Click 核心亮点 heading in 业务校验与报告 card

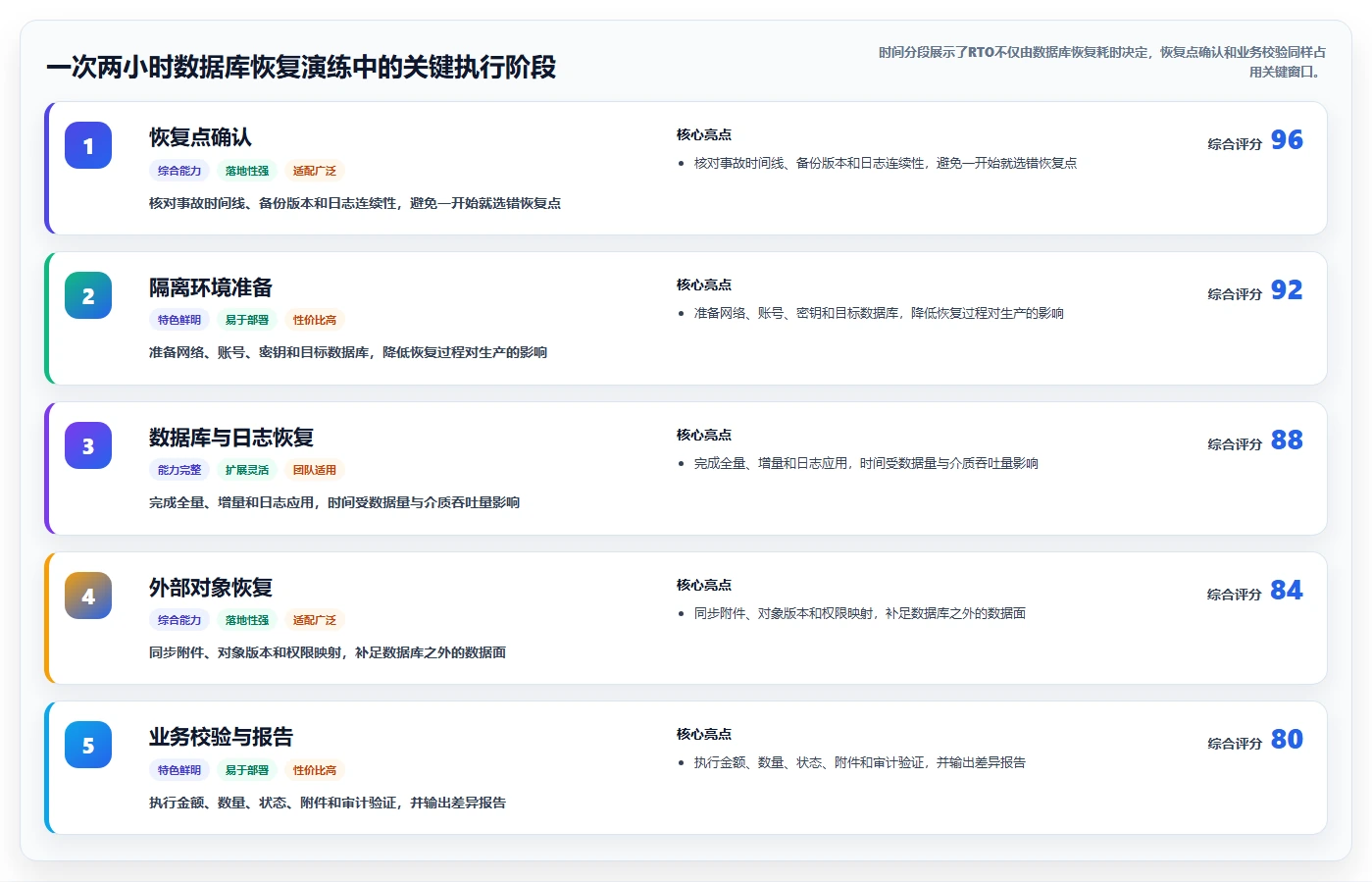[704, 735]
